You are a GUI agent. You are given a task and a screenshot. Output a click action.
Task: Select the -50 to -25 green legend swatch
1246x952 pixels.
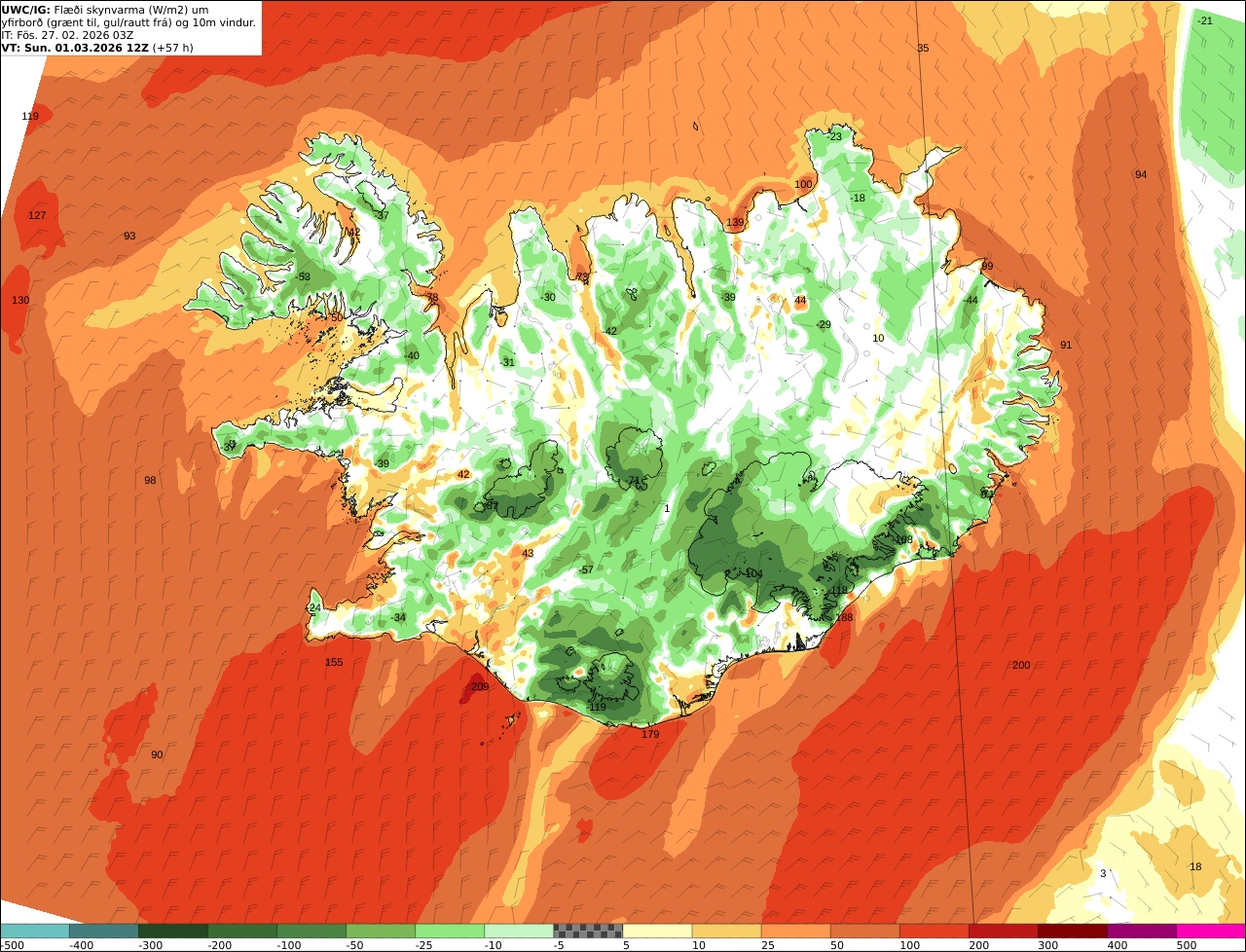381,931
